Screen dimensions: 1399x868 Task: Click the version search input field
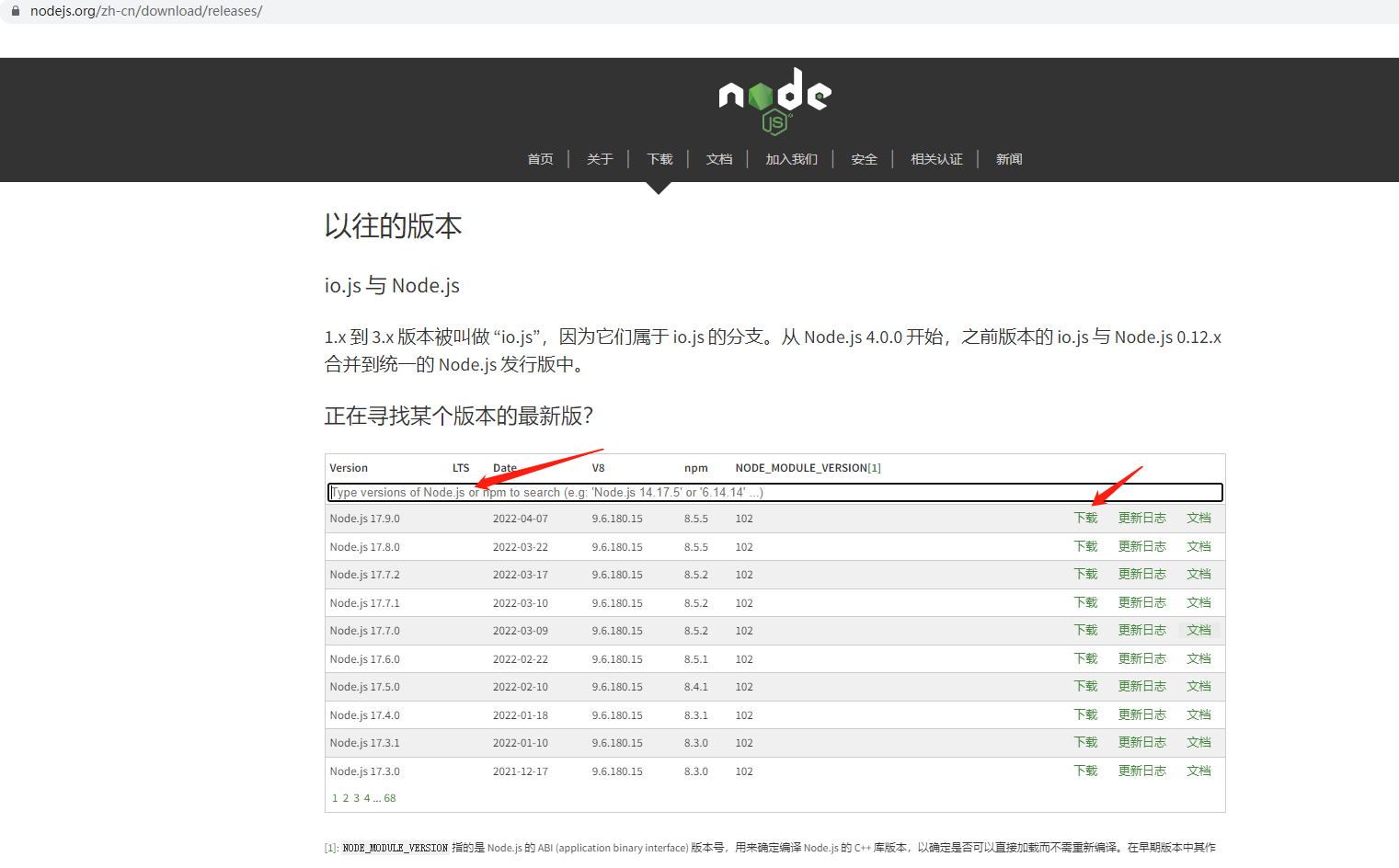click(774, 492)
